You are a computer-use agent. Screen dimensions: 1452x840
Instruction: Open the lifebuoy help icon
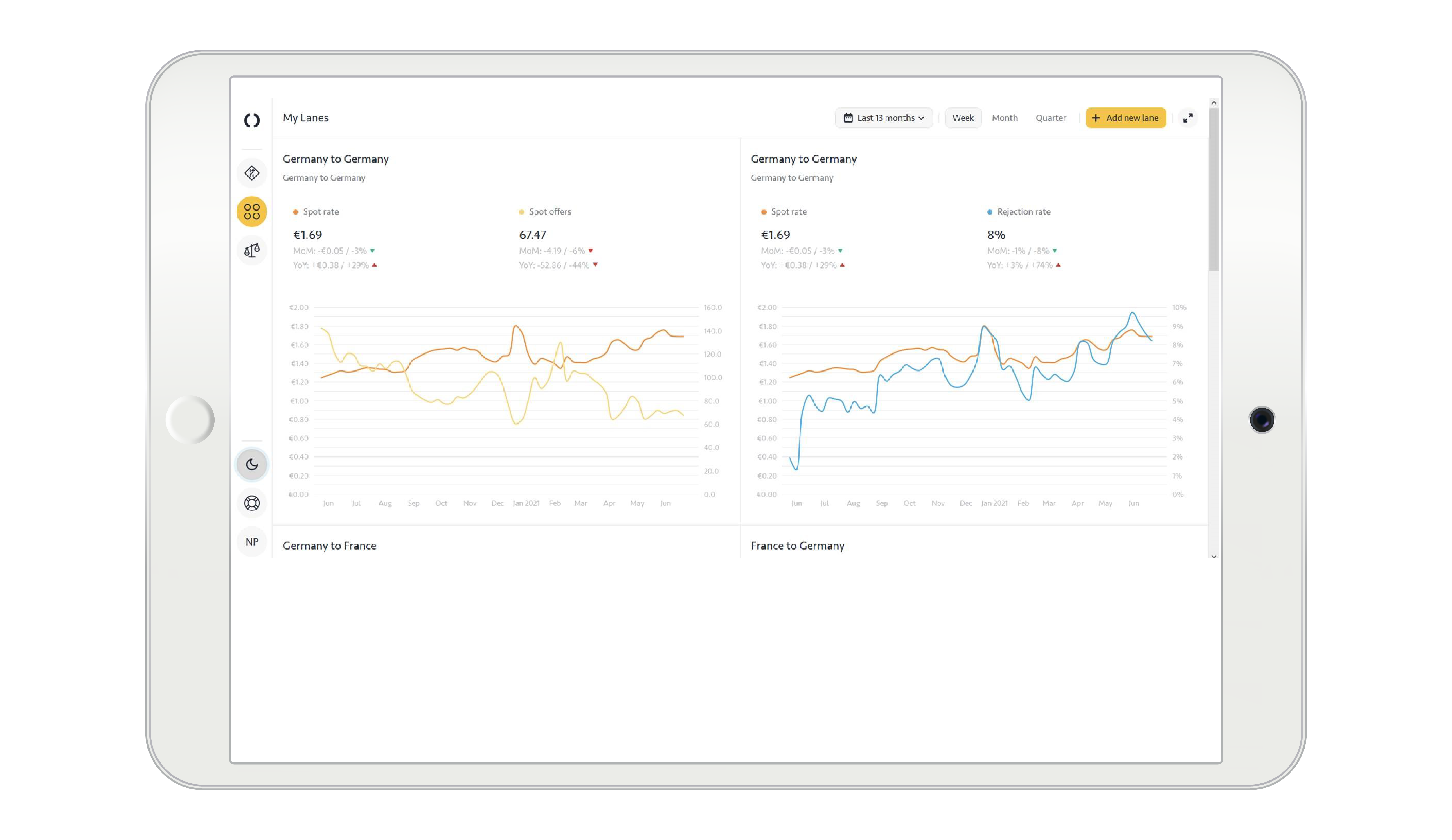(x=252, y=503)
